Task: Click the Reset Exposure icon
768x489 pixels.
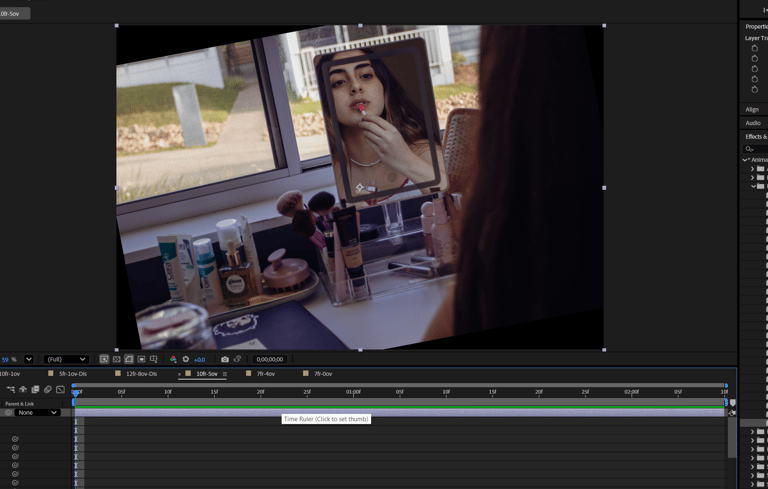Action: [186, 359]
